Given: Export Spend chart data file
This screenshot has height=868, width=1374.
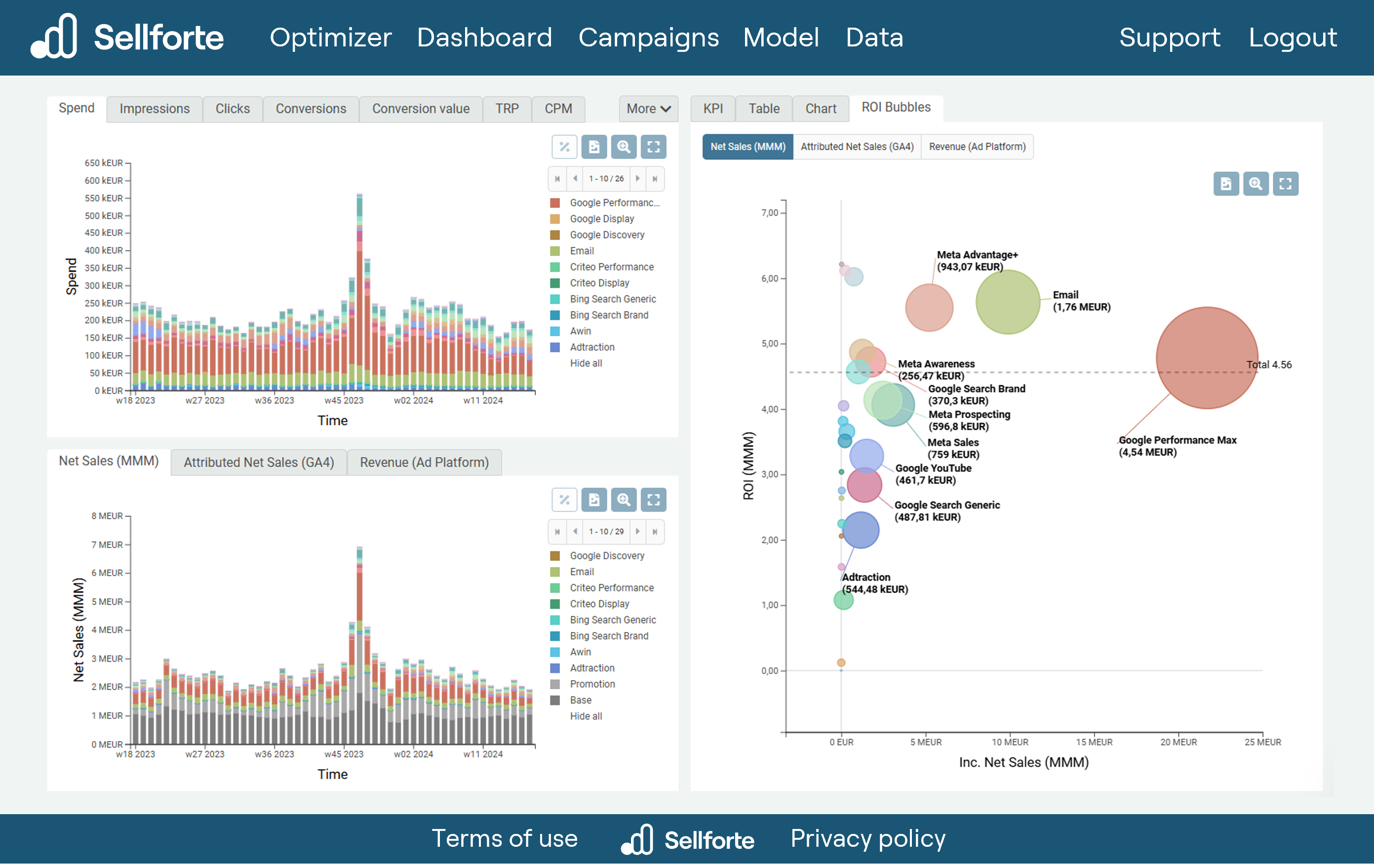Looking at the screenshot, I should (593, 147).
